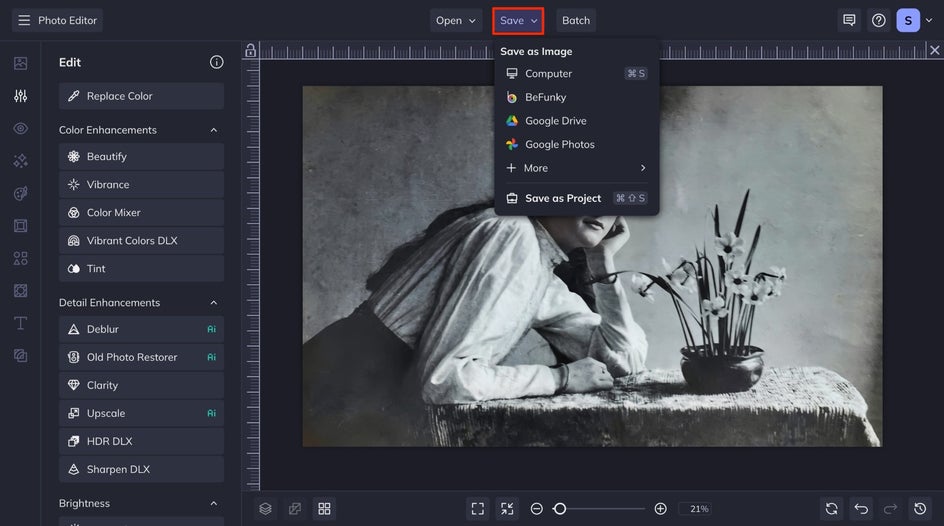Image resolution: width=944 pixels, height=526 pixels.
Task: Open the Image Manager sidebar icon
Action: pyautogui.click(x=20, y=63)
